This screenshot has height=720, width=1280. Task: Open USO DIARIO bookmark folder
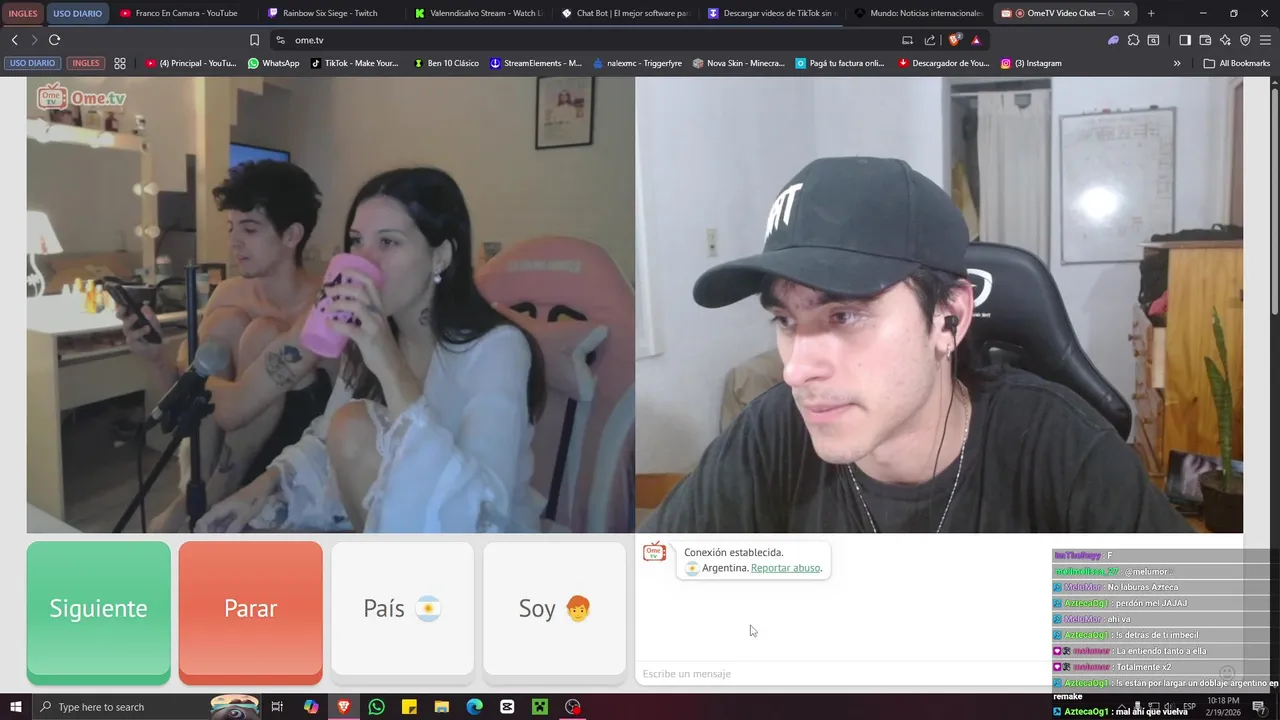click(x=32, y=63)
